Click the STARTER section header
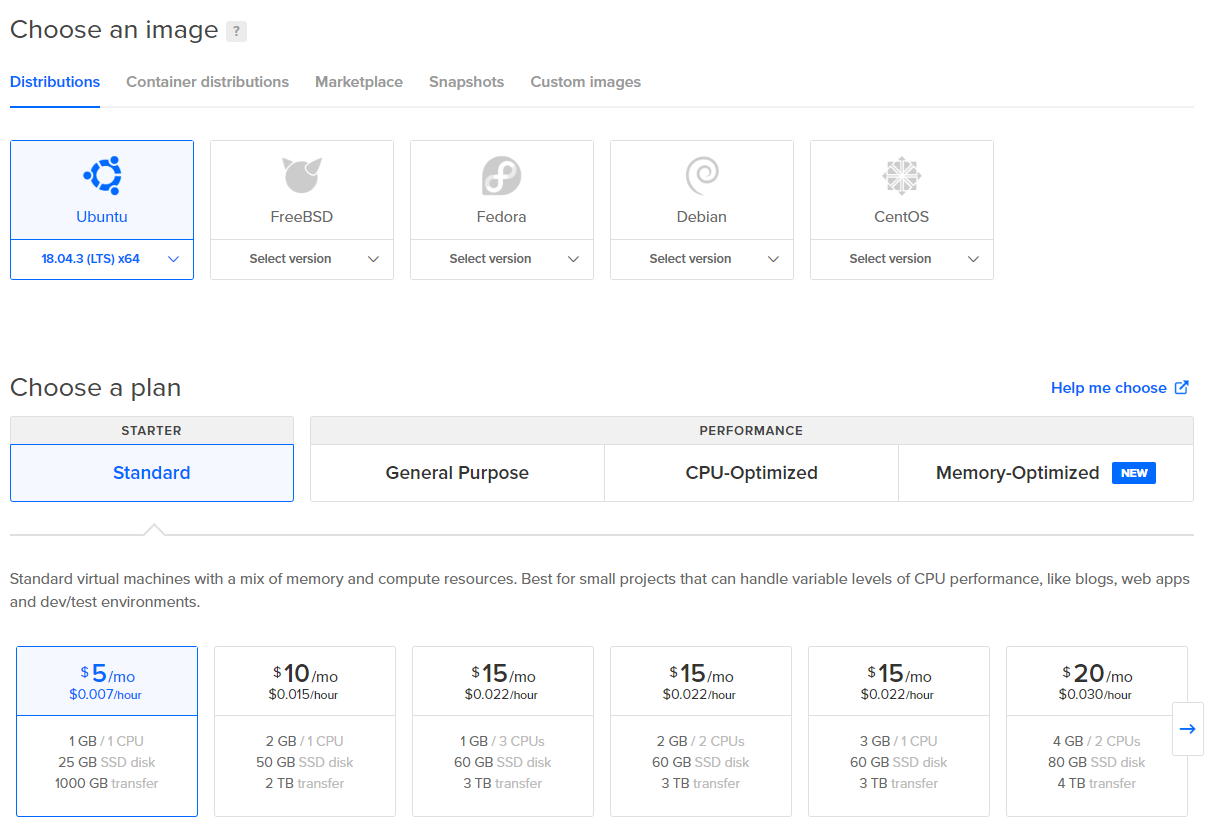The height and width of the screenshot is (834, 1214). coord(152,430)
